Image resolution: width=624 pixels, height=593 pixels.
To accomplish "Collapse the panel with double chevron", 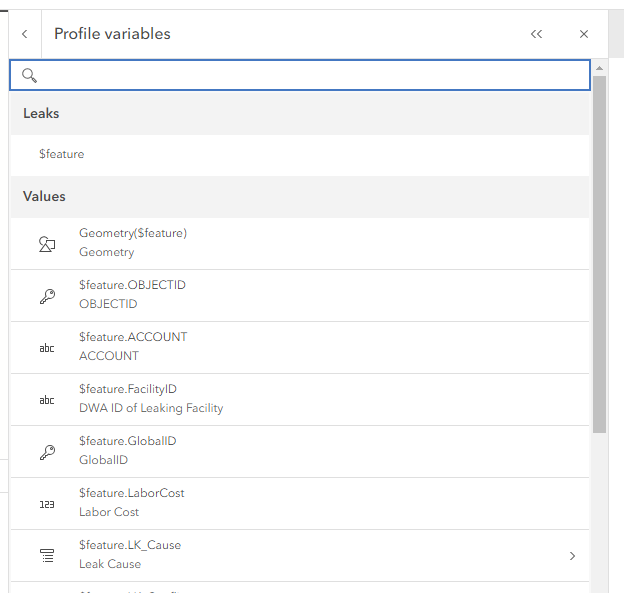I will click(x=537, y=34).
